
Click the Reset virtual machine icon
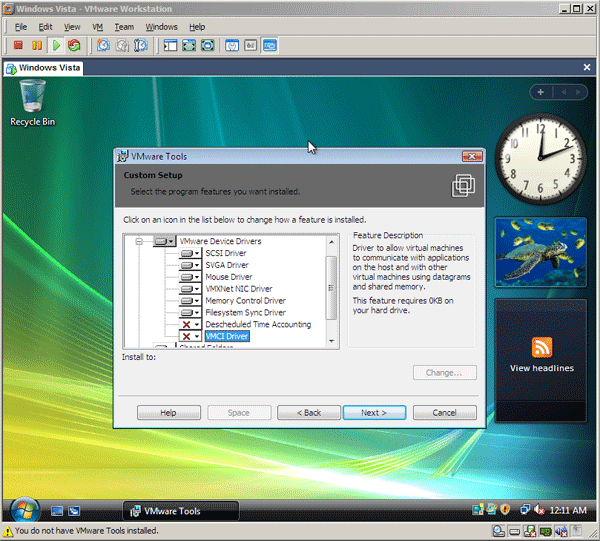(x=74, y=46)
